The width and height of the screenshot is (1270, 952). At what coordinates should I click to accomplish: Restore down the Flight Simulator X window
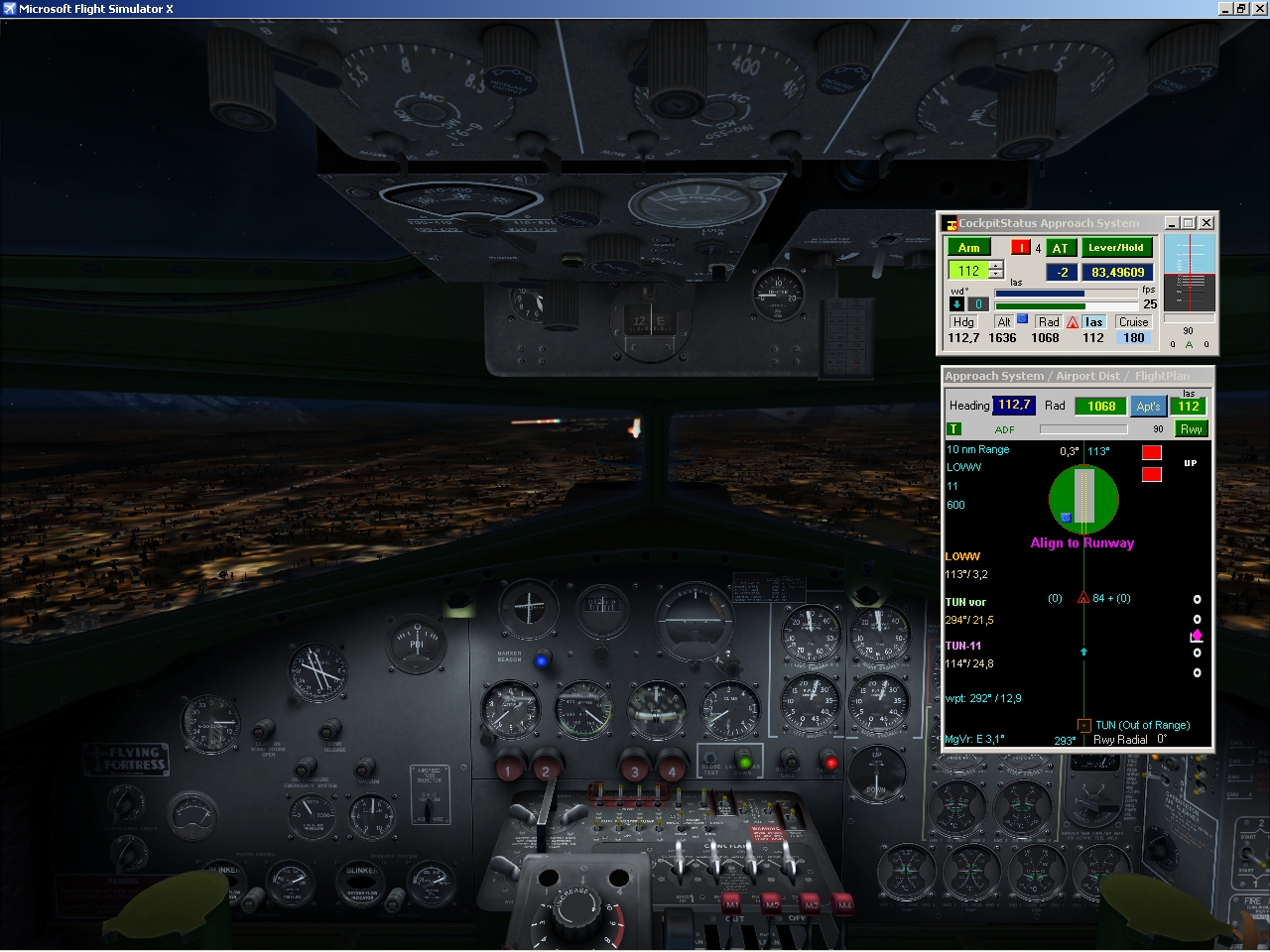pos(1242,8)
